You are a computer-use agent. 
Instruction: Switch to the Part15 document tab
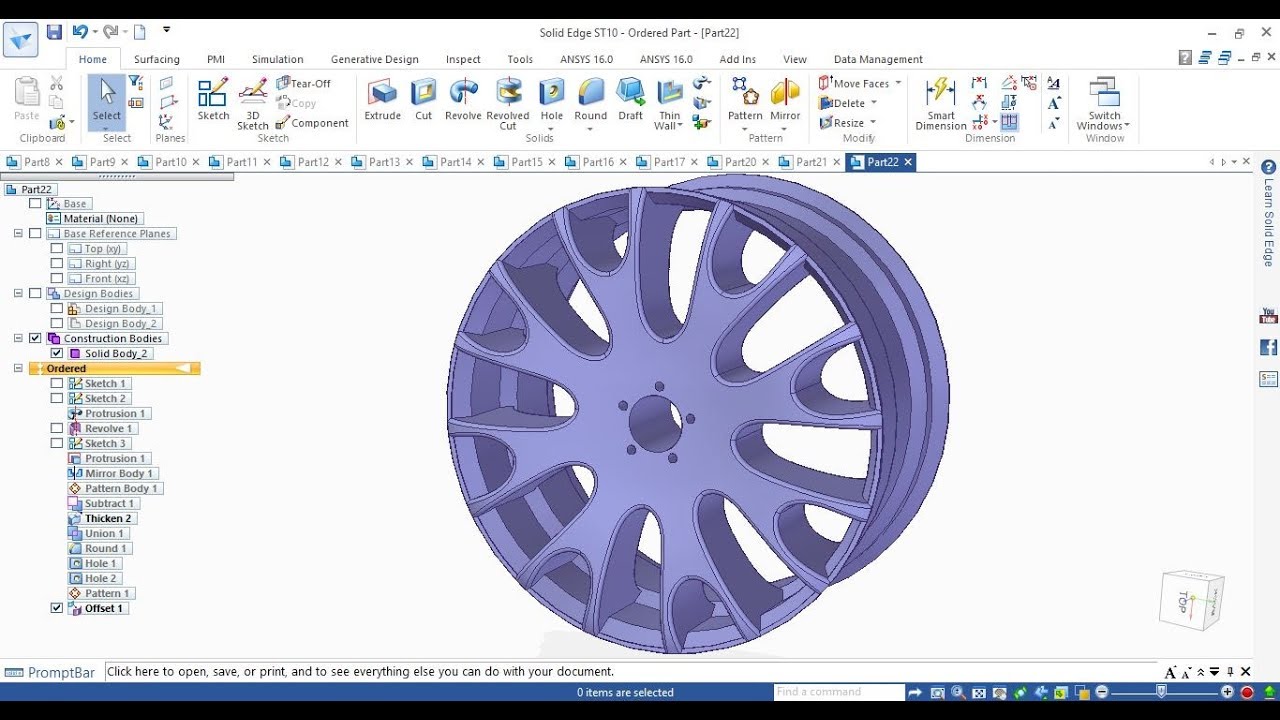coord(527,162)
